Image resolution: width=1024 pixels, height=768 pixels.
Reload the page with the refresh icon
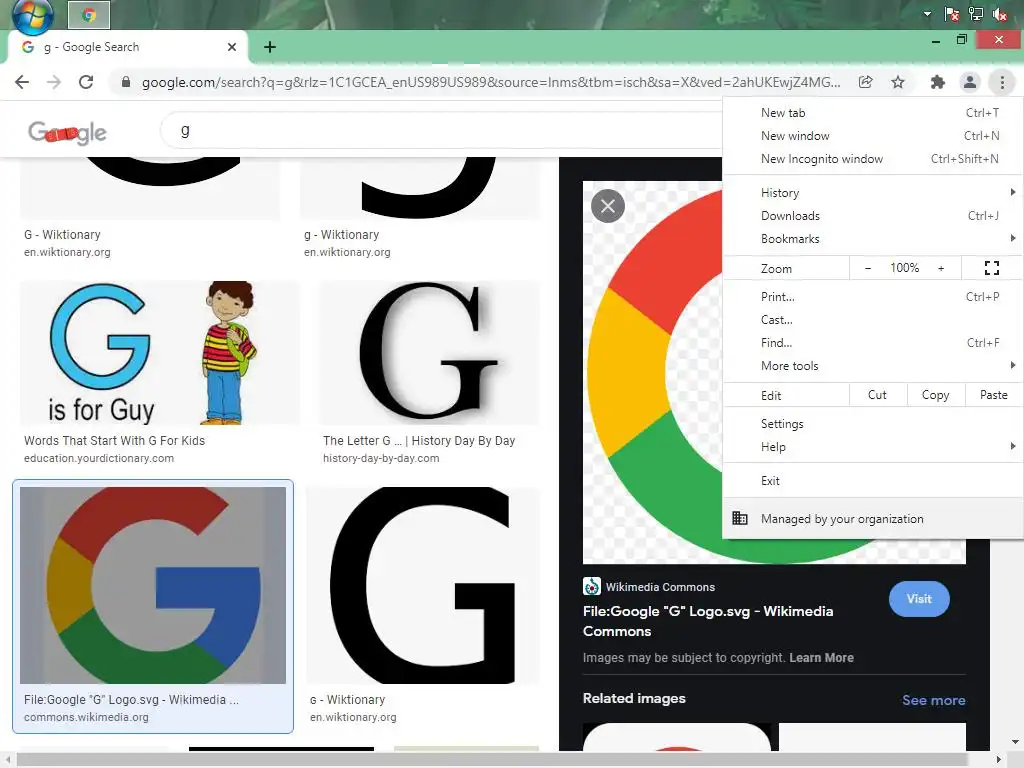point(86,82)
